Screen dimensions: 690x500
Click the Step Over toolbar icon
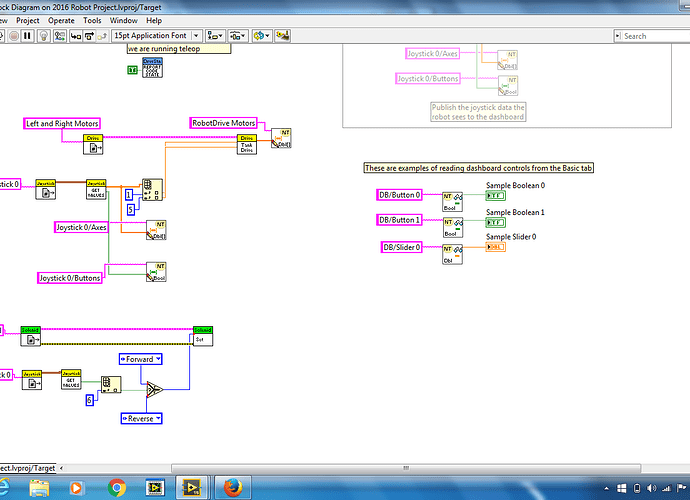89,36
